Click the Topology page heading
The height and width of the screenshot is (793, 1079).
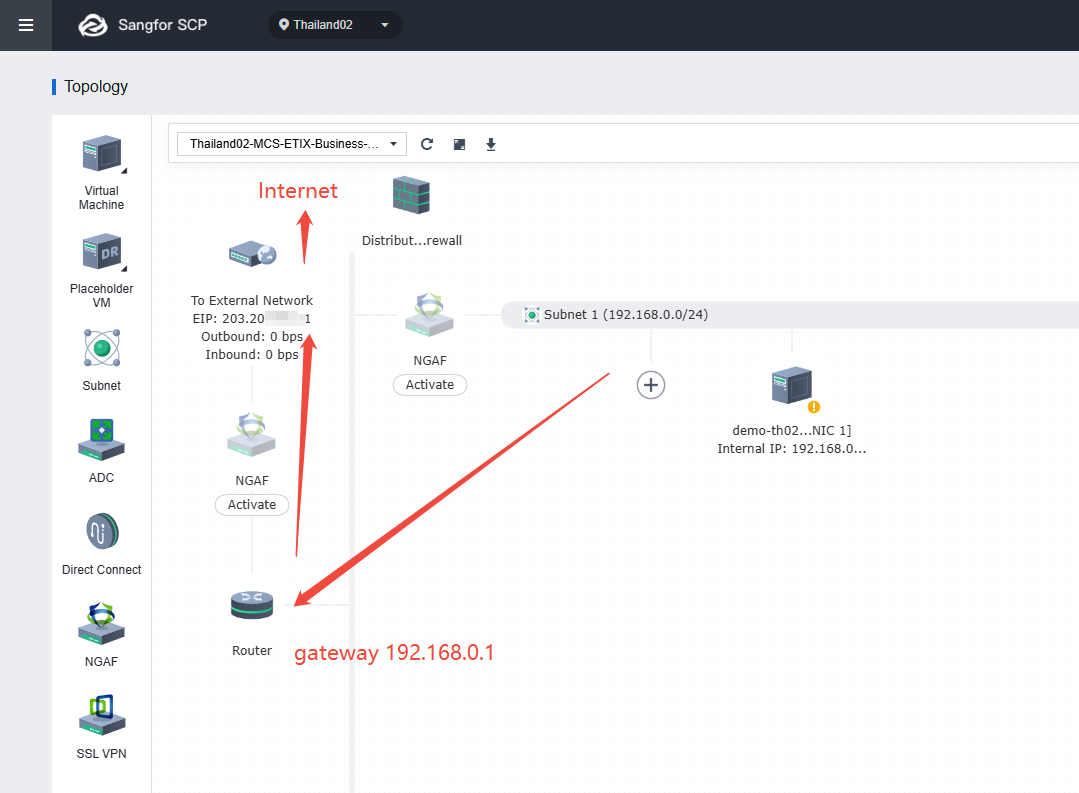tap(96, 87)
